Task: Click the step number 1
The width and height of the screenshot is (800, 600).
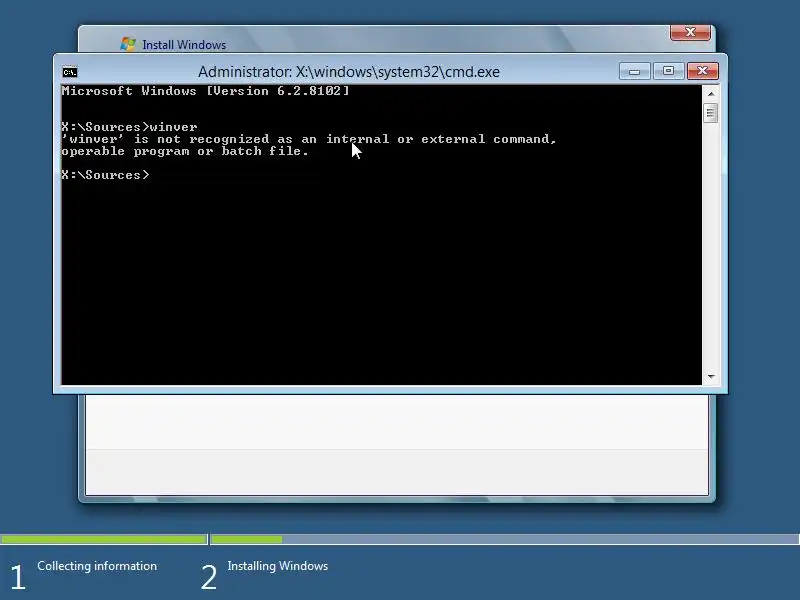Action: 17,578
